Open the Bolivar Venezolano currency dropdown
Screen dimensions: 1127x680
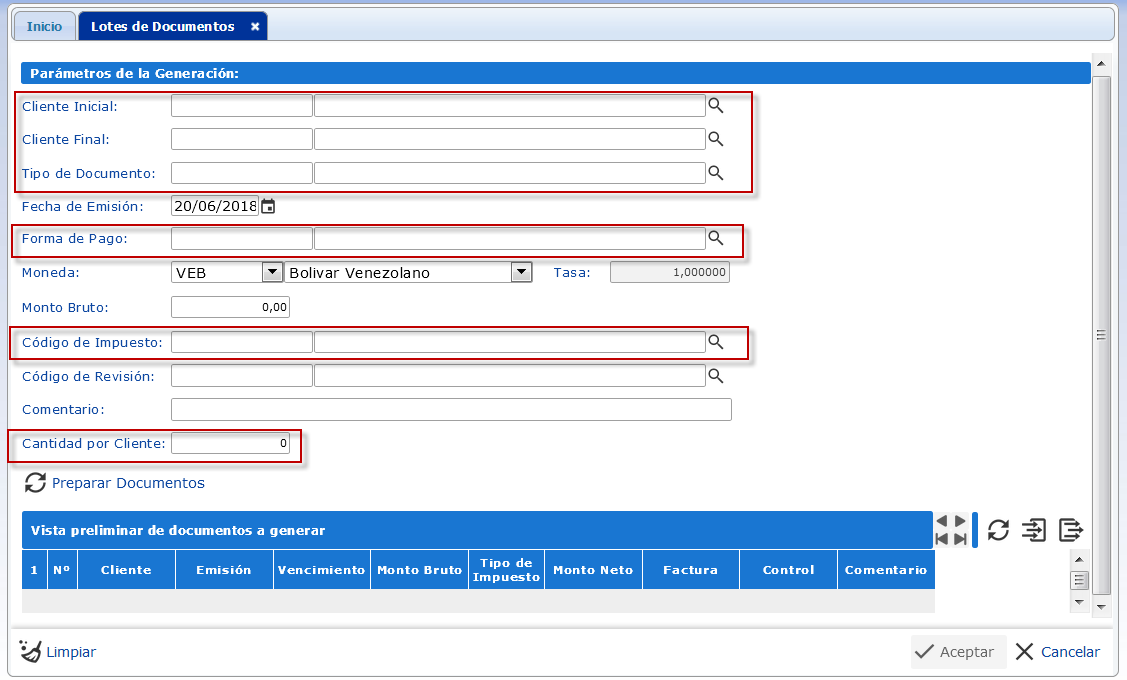521,272
